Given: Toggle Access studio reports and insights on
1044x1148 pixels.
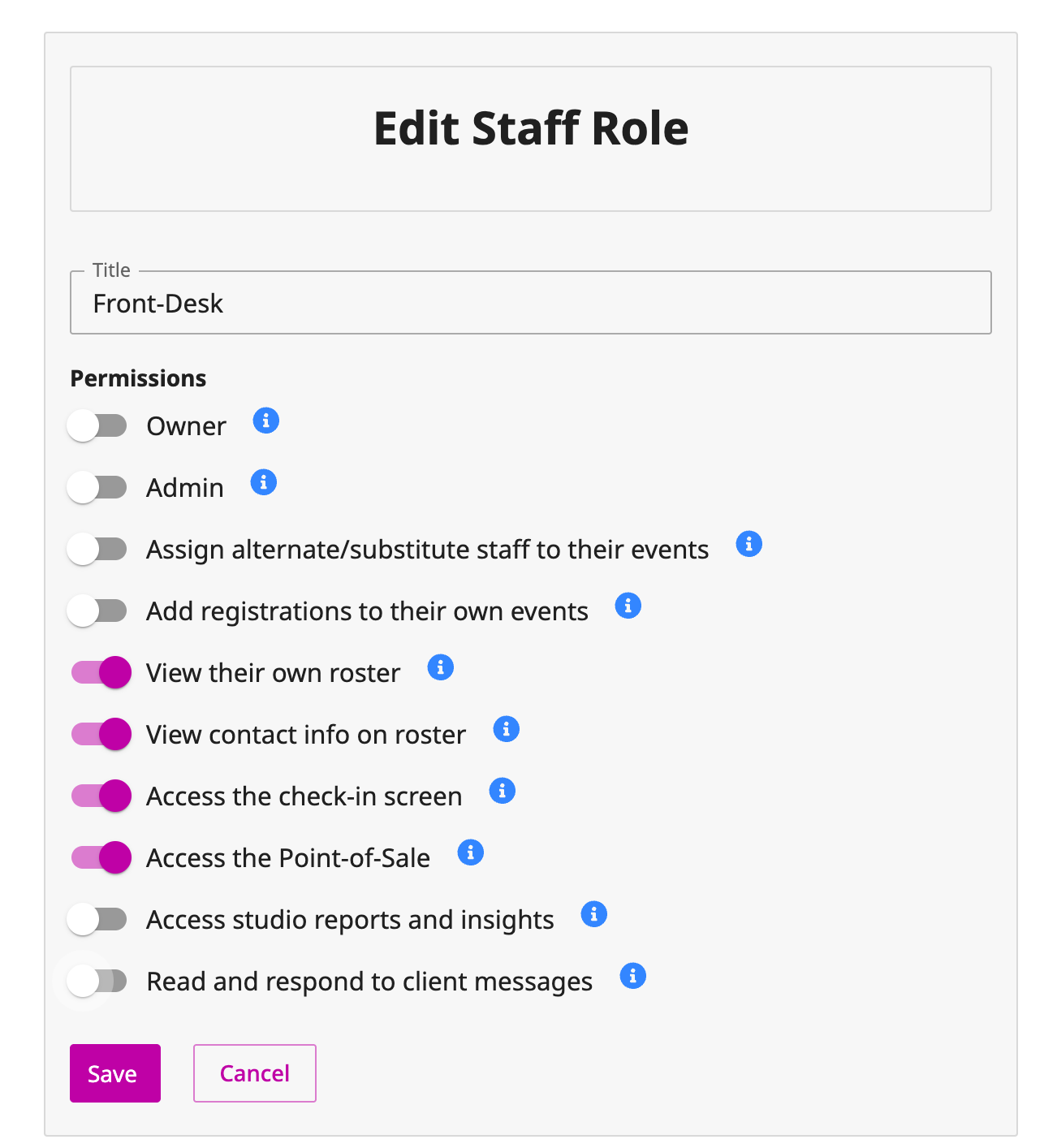Looking at the screenshot, I should (98, 919).
